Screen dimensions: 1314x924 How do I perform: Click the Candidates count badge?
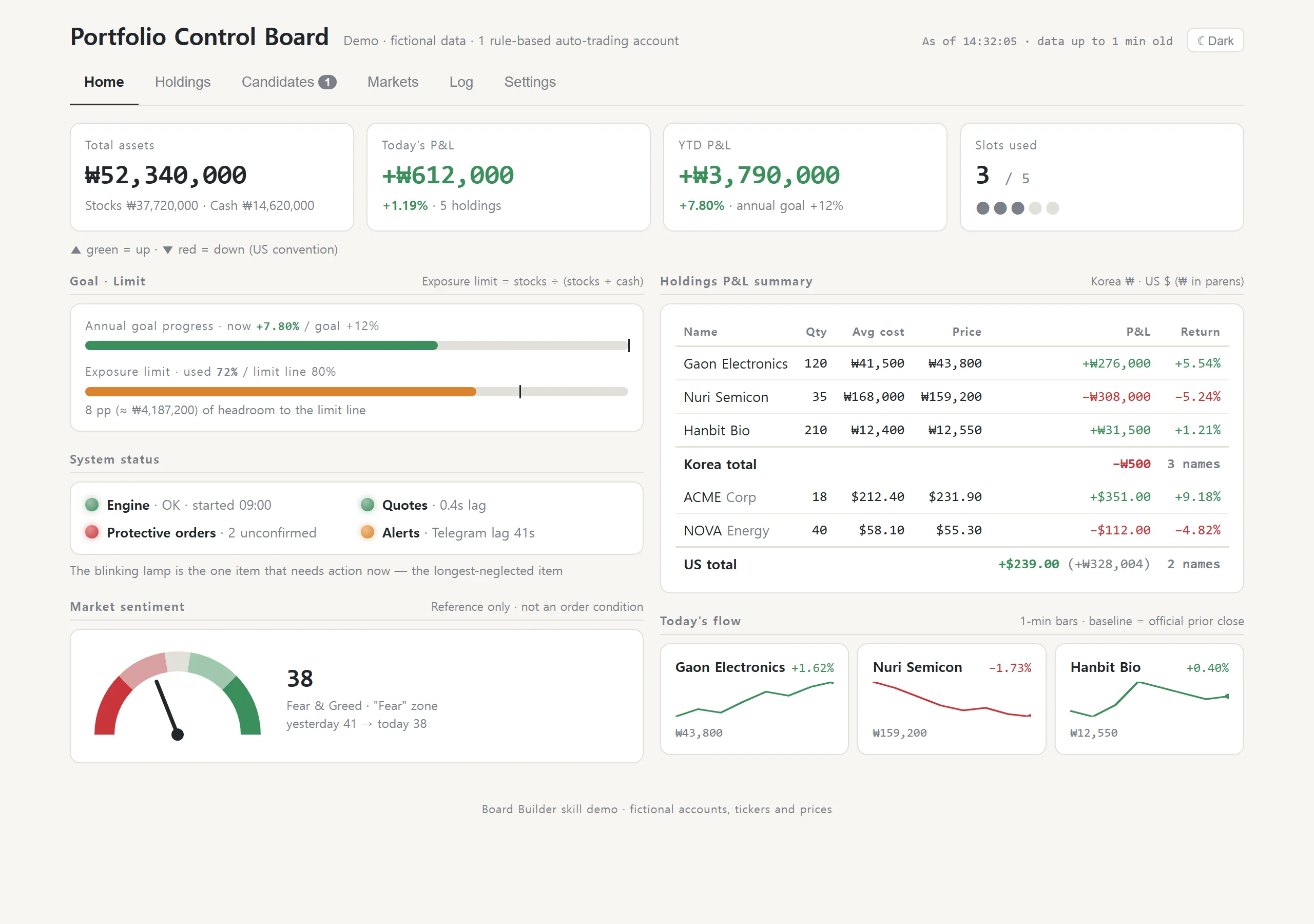327,82
